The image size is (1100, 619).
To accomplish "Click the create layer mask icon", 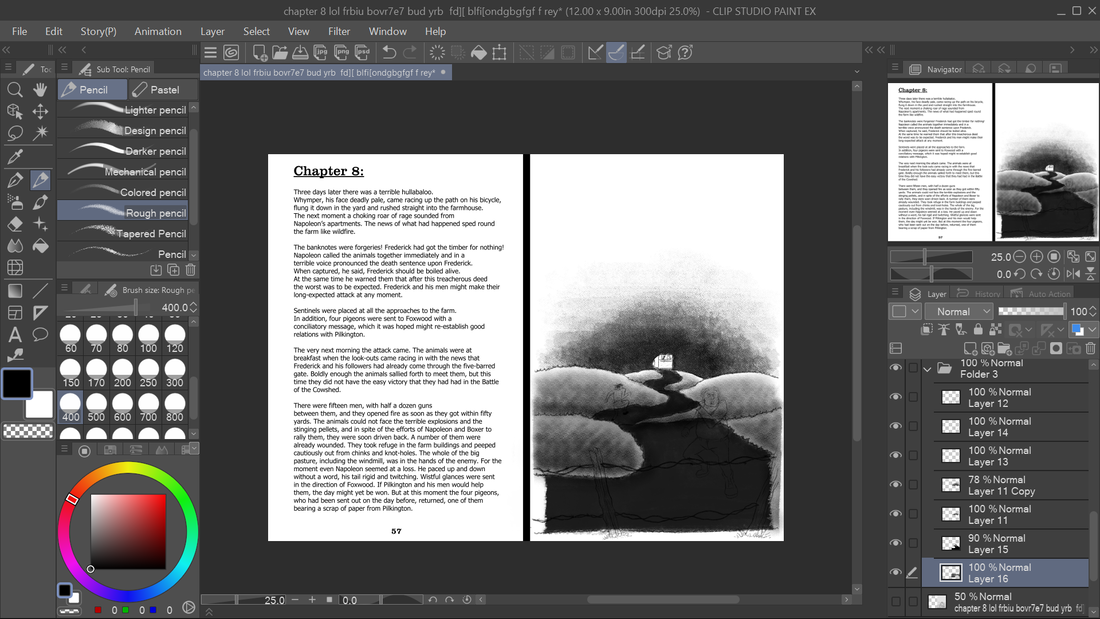I will pyautogui.click(x=1056, y=349).
